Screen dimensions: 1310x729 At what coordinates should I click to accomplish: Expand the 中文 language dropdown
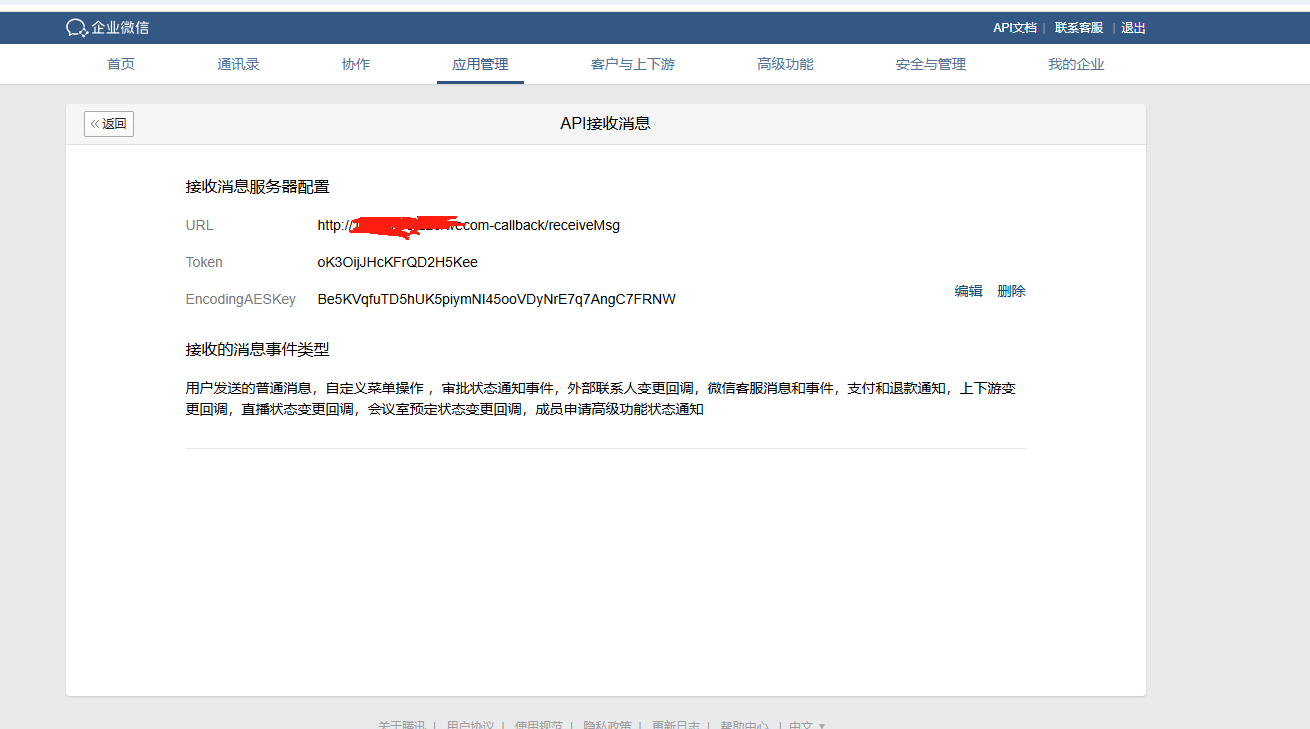click(806, 724)
